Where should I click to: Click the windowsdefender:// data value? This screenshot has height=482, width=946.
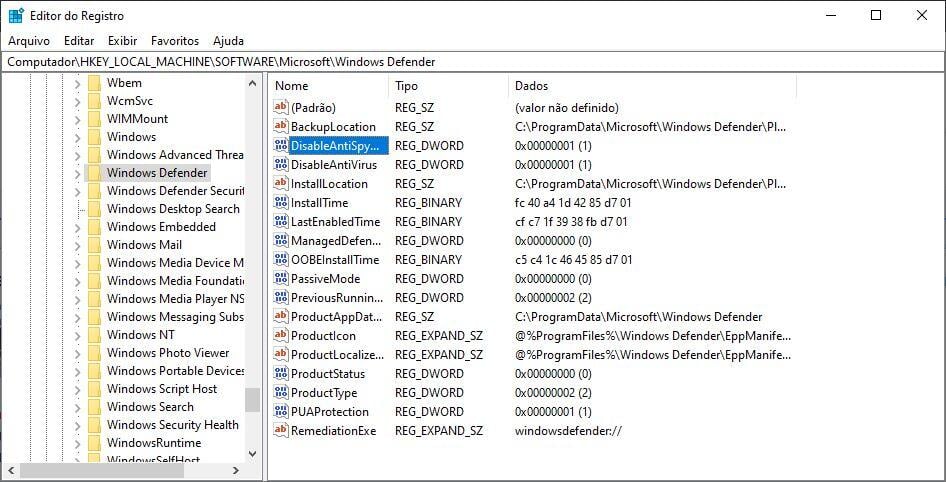click(x=568, y=431)
